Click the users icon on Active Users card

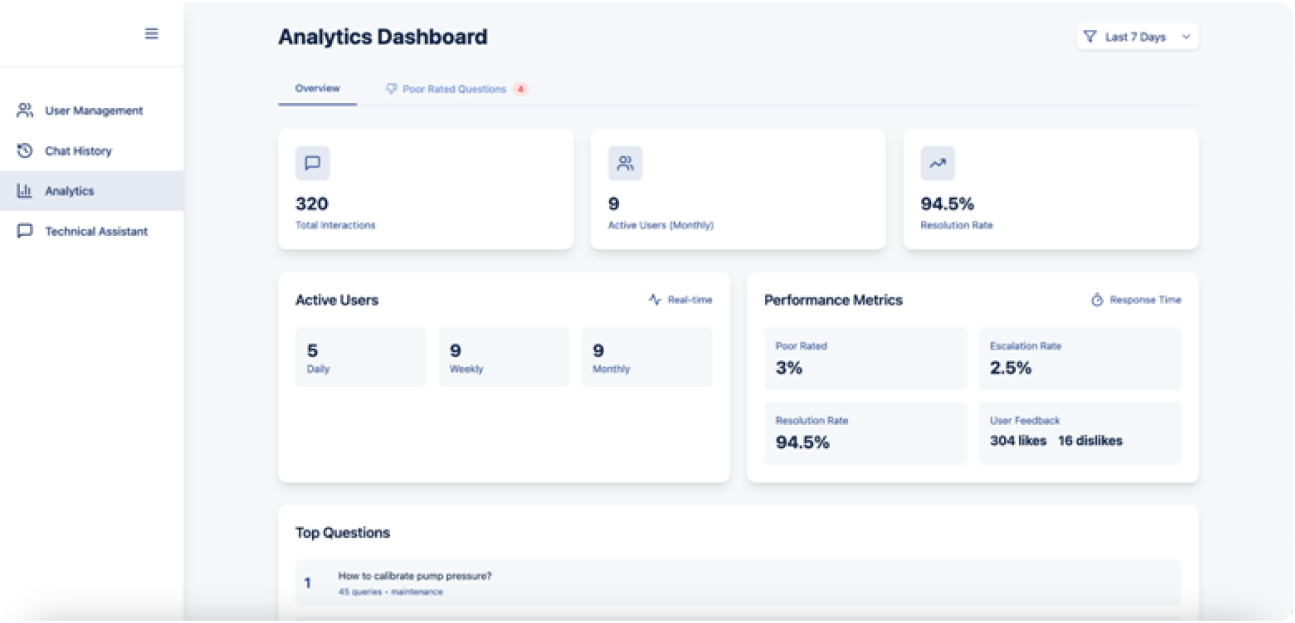(626, 163)
